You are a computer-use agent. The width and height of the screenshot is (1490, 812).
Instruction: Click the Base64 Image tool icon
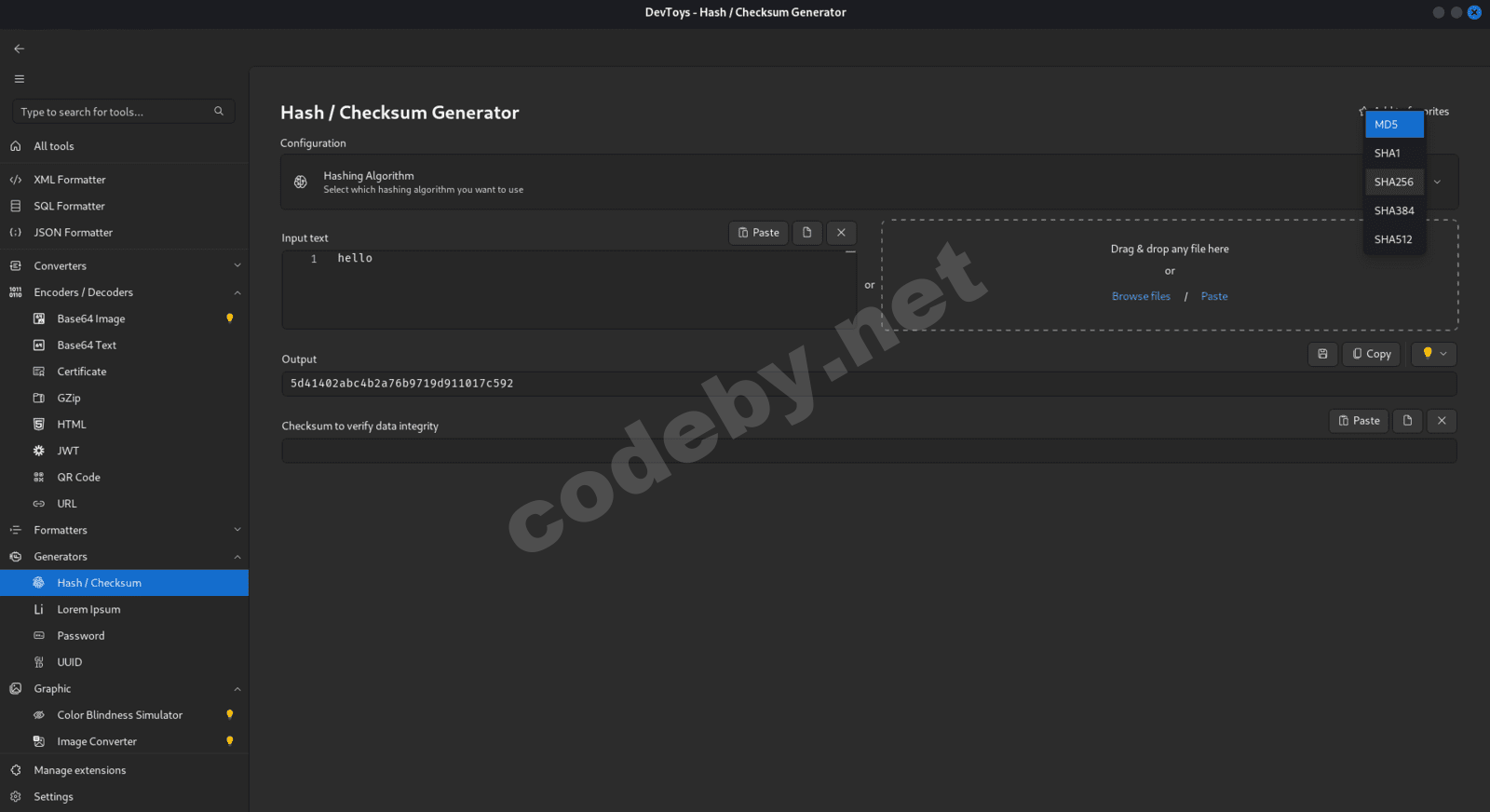39,318
